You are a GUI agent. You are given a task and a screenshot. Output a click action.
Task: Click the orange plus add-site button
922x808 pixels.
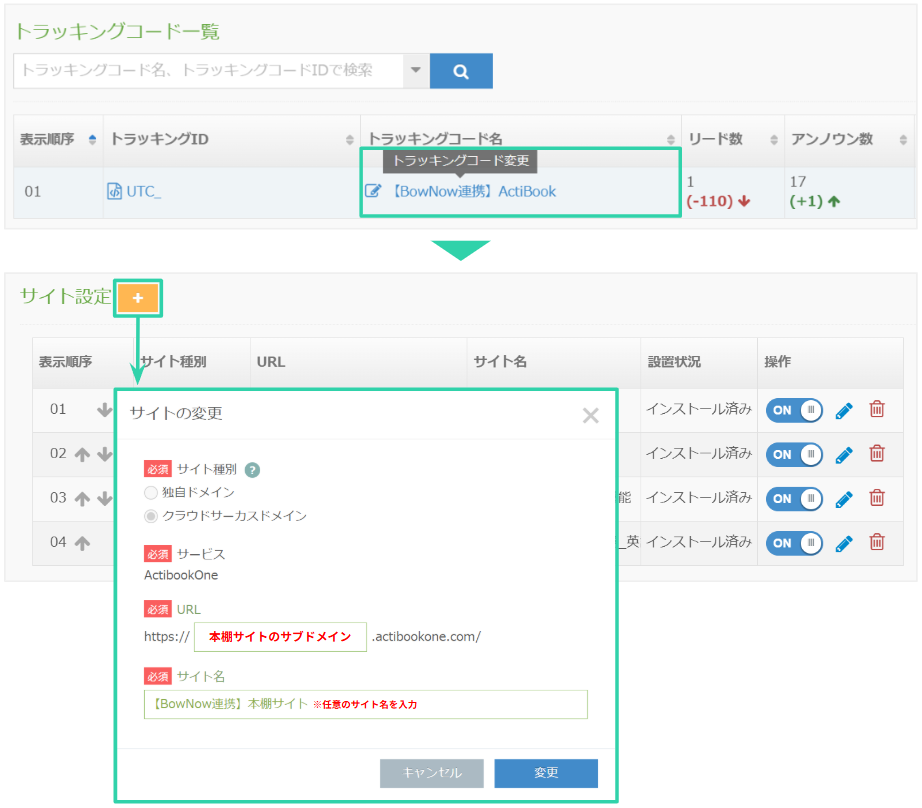pyautogui.click(x=138, y=298)
